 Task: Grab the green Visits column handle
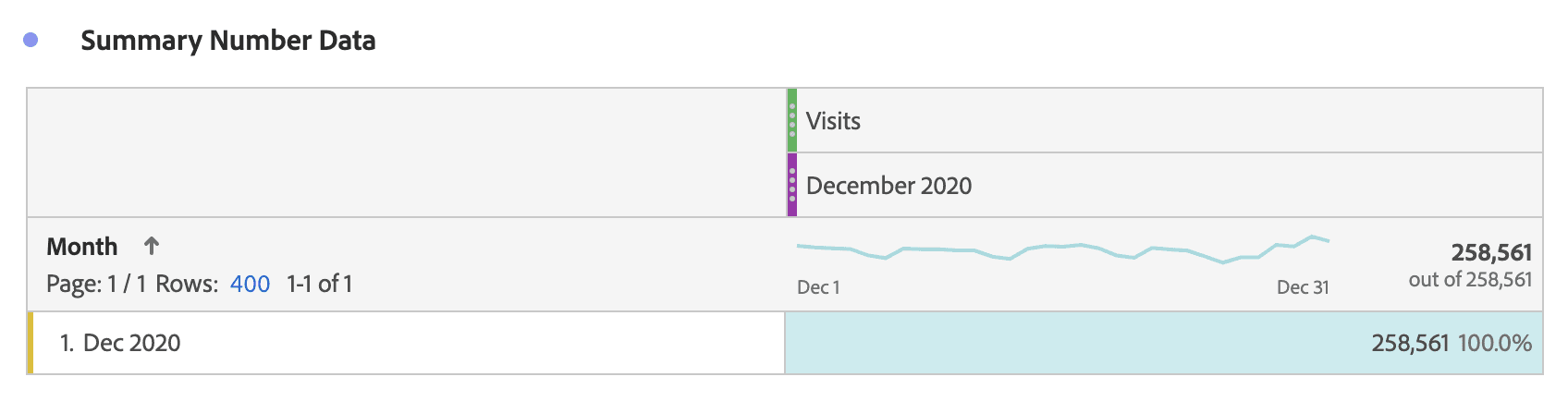point(792,120)
